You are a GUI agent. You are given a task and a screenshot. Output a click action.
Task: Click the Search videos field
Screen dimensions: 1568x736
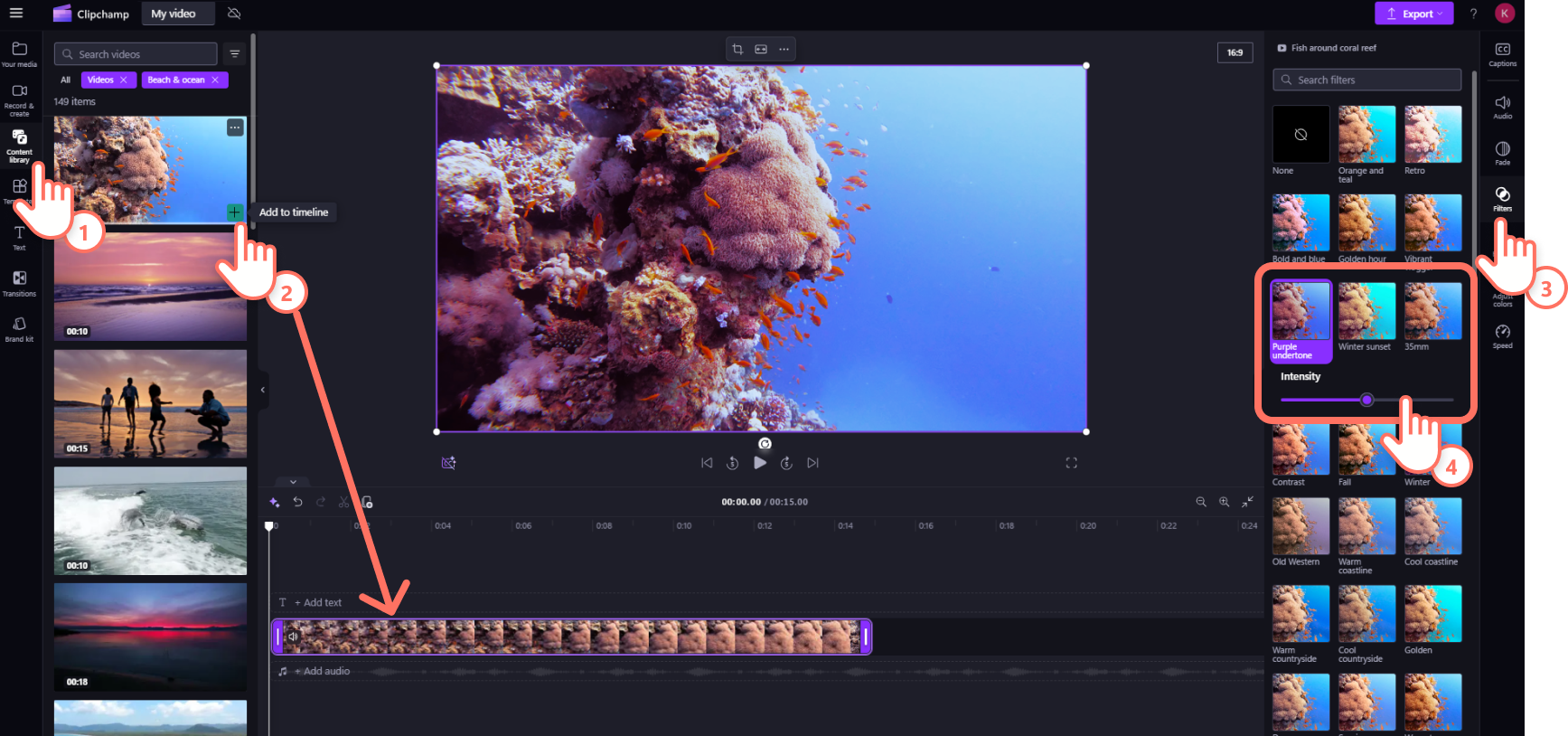pyautogui.click(x=136, y=54)
